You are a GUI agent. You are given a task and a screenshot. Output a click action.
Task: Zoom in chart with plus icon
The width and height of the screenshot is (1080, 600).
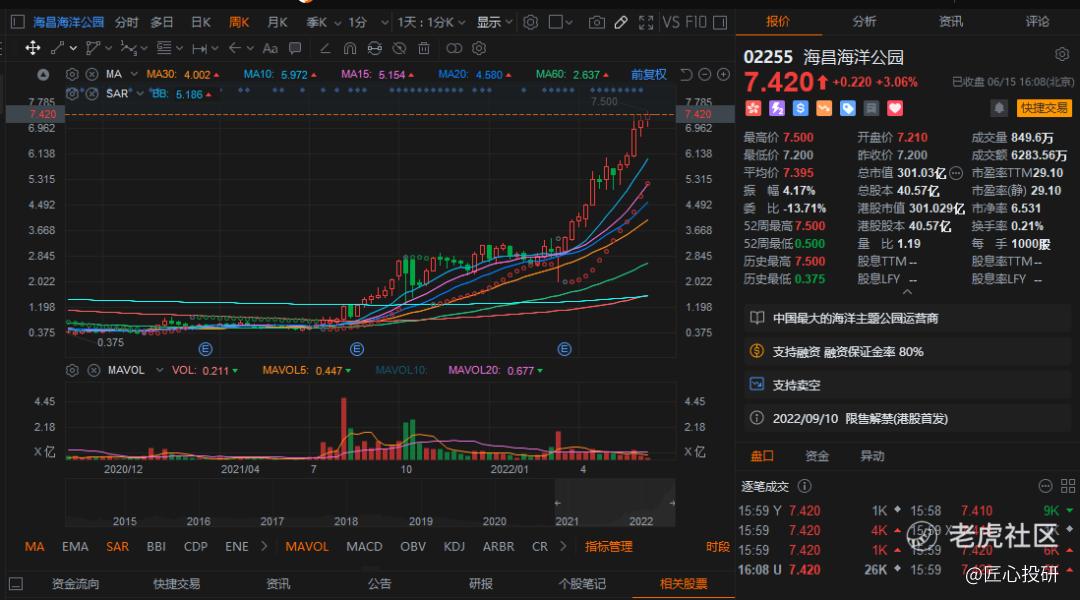tap(723, 74)
